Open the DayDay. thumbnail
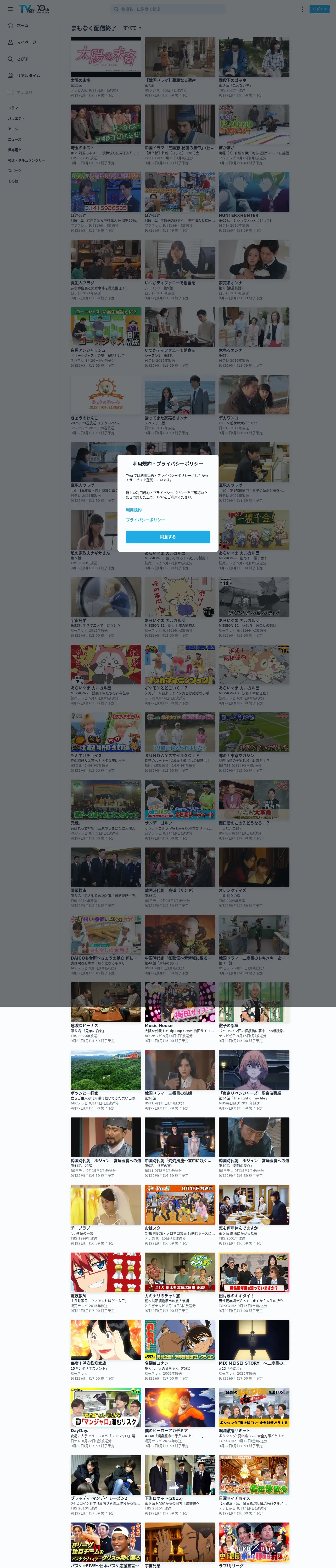 click(x=106, y=1407)
